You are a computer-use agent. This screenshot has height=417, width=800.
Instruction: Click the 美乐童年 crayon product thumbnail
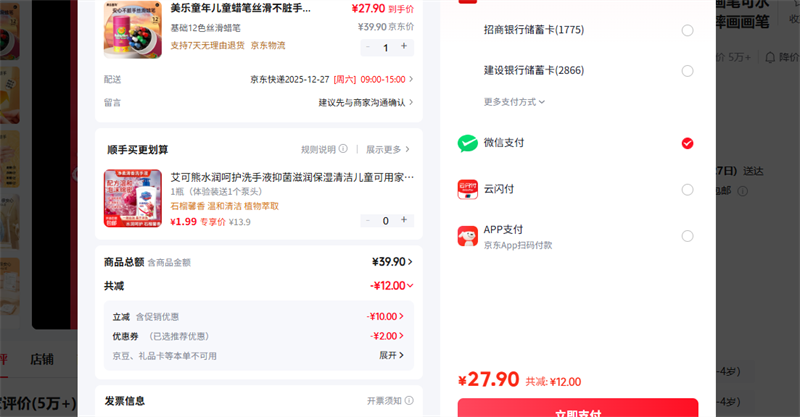132,28
